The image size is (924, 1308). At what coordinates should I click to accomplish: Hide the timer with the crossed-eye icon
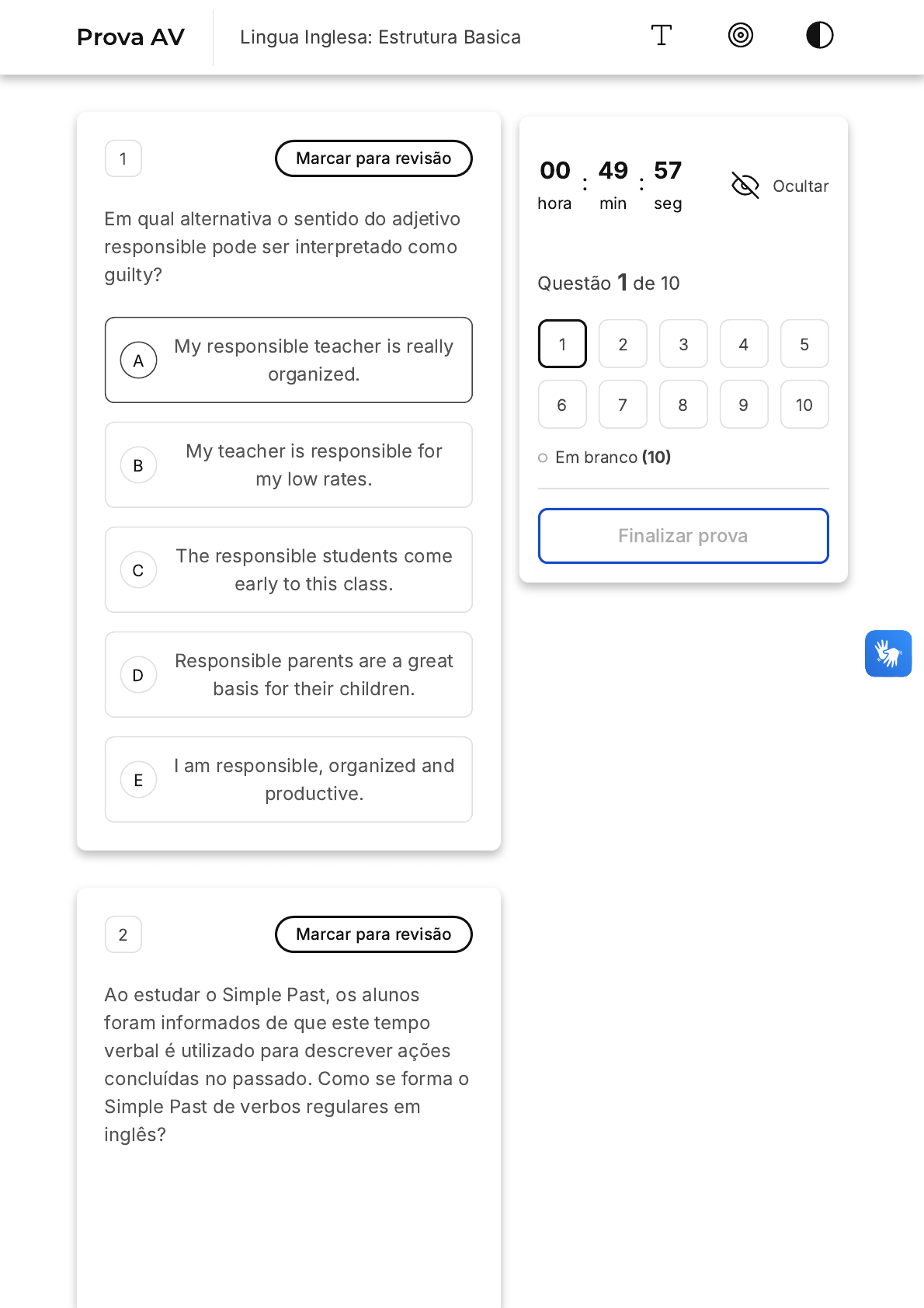745,186
